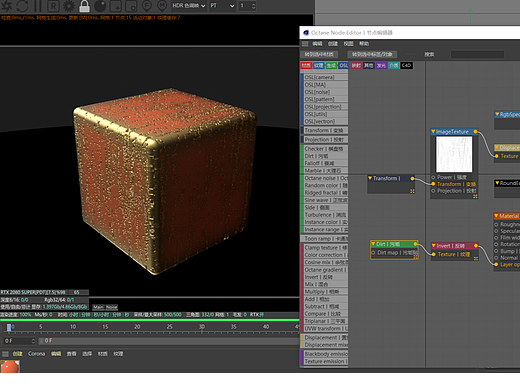
Task: Click frame 20 on the timeline ruler
Action: (137, 327)
